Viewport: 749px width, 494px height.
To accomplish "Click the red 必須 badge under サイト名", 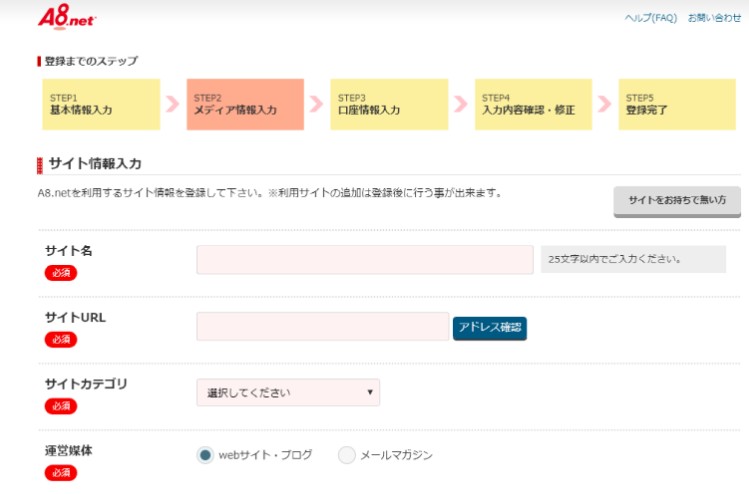I will coord(61,273).
